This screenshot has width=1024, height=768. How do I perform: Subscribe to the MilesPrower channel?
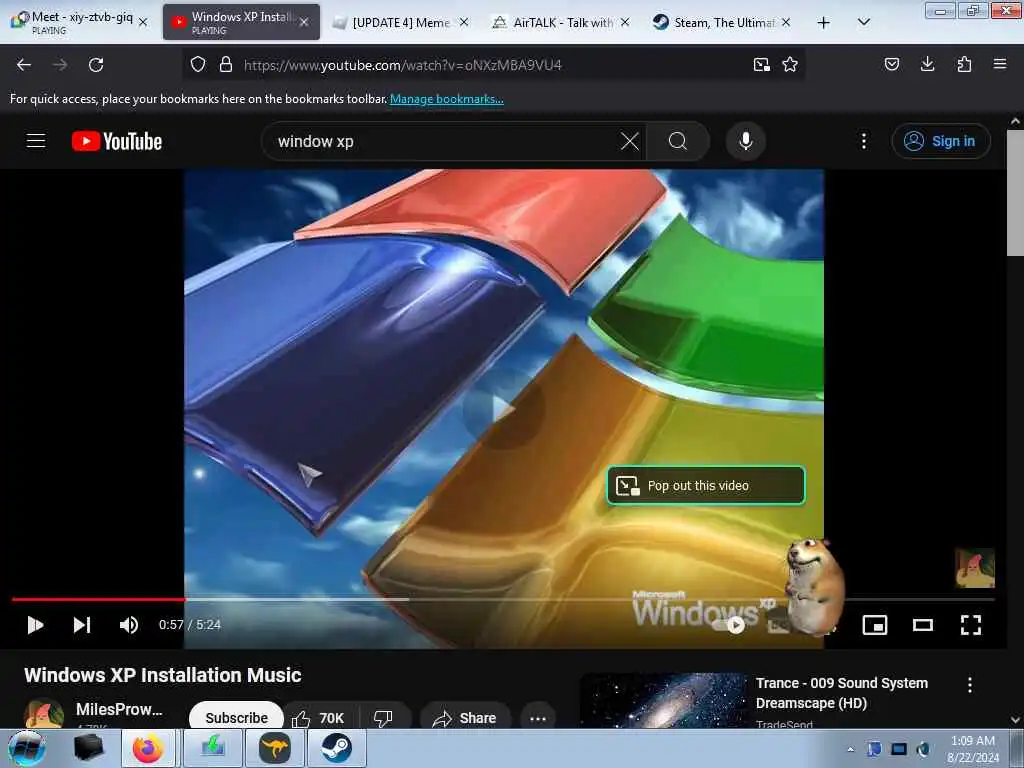[x=236, y=717]
